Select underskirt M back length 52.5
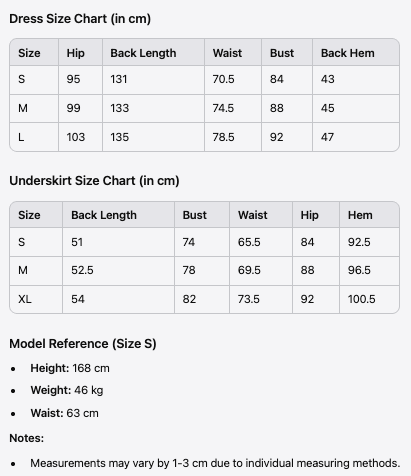411x476 pixels. pos(82,270)
